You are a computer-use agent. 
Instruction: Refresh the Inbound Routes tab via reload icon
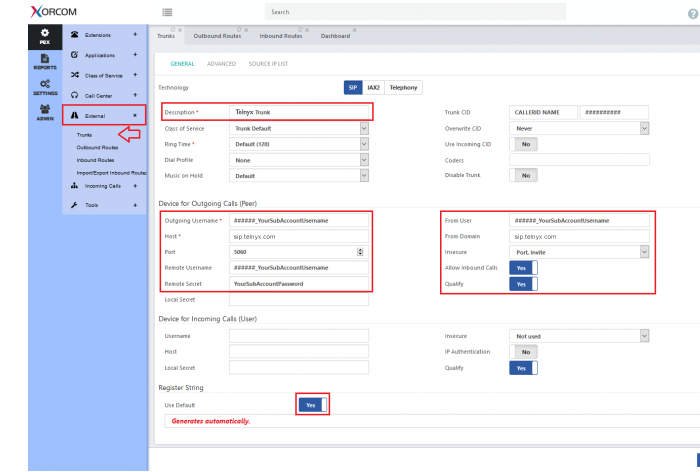point(300,29)
